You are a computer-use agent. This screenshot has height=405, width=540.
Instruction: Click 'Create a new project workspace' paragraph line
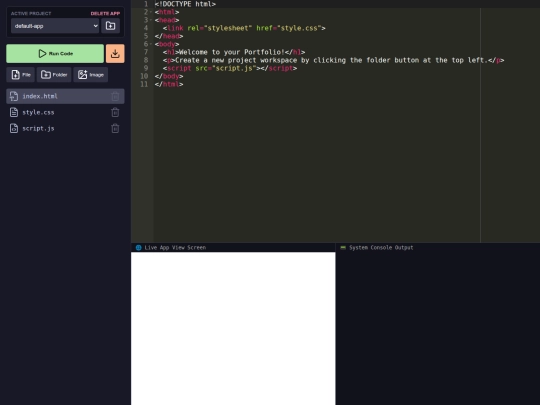pos(333,60)
